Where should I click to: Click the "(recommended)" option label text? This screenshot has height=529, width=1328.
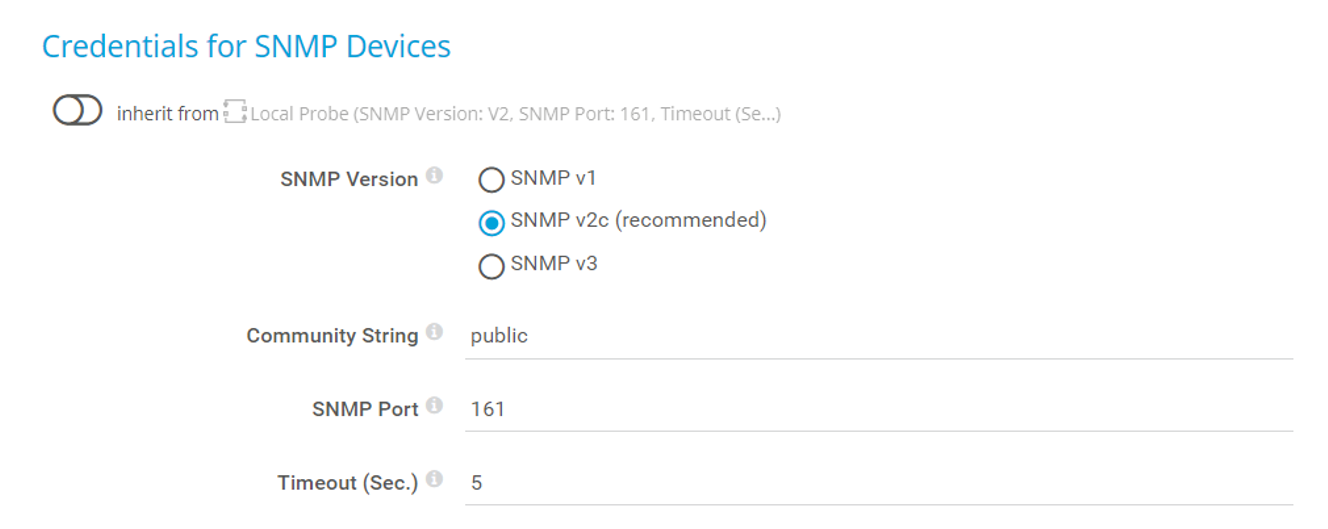[x=690, y=220]
